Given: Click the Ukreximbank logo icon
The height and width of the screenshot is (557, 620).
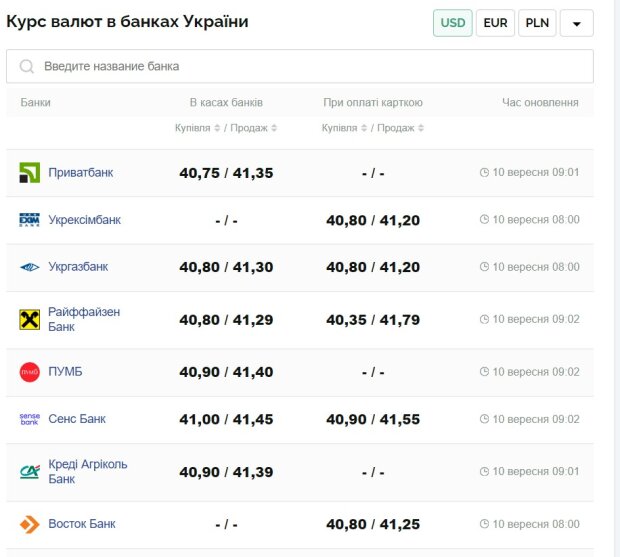Looking at the screenshot, I should point(29,220).
